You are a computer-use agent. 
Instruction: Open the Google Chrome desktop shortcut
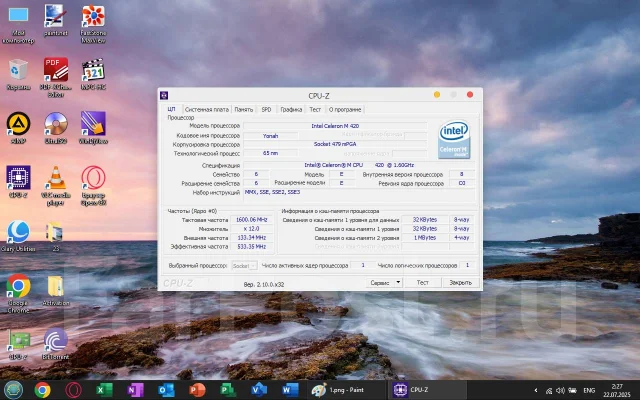tap(18, 293)
